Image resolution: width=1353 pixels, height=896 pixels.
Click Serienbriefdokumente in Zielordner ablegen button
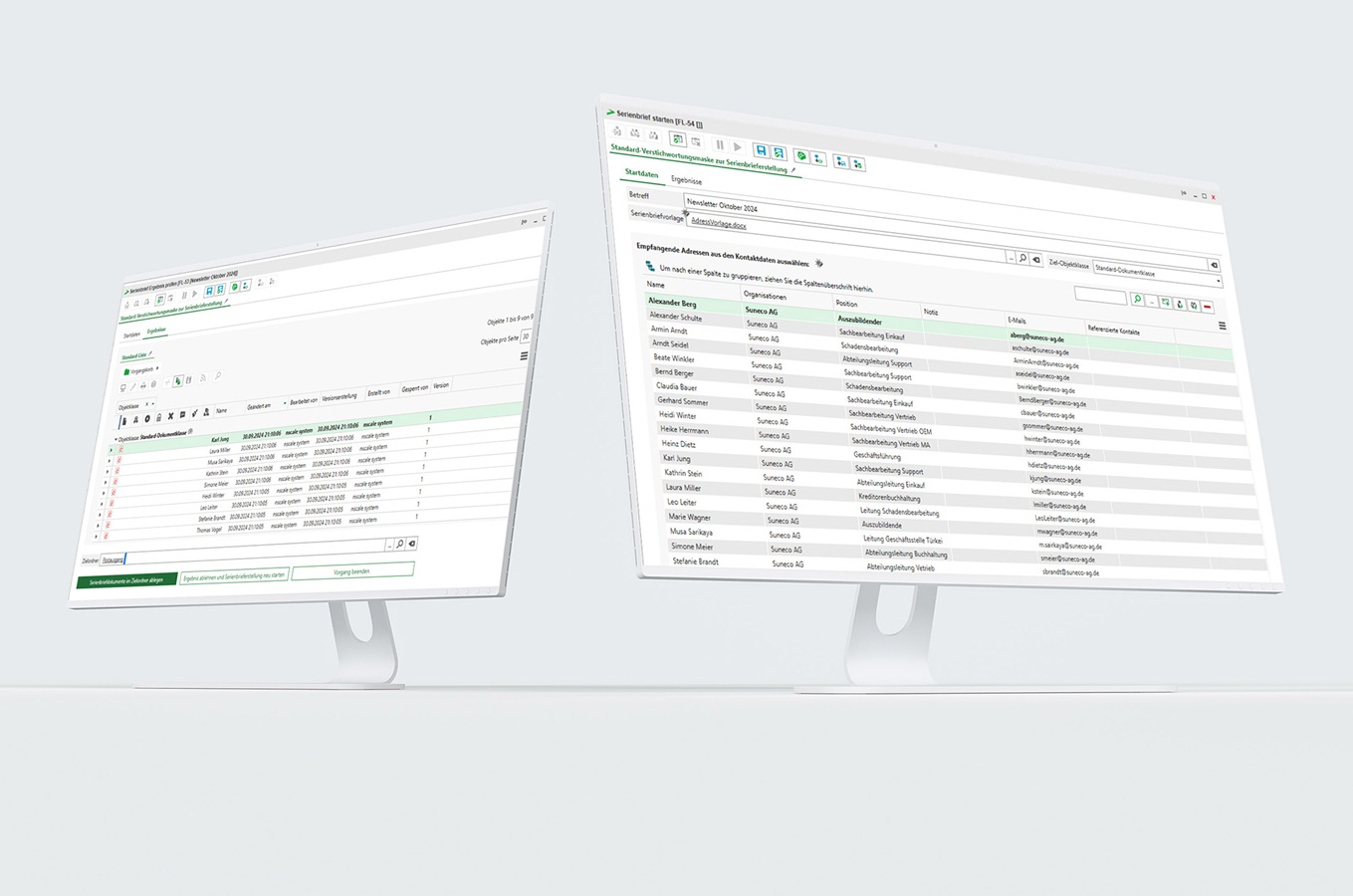click(x=126, y=580)
